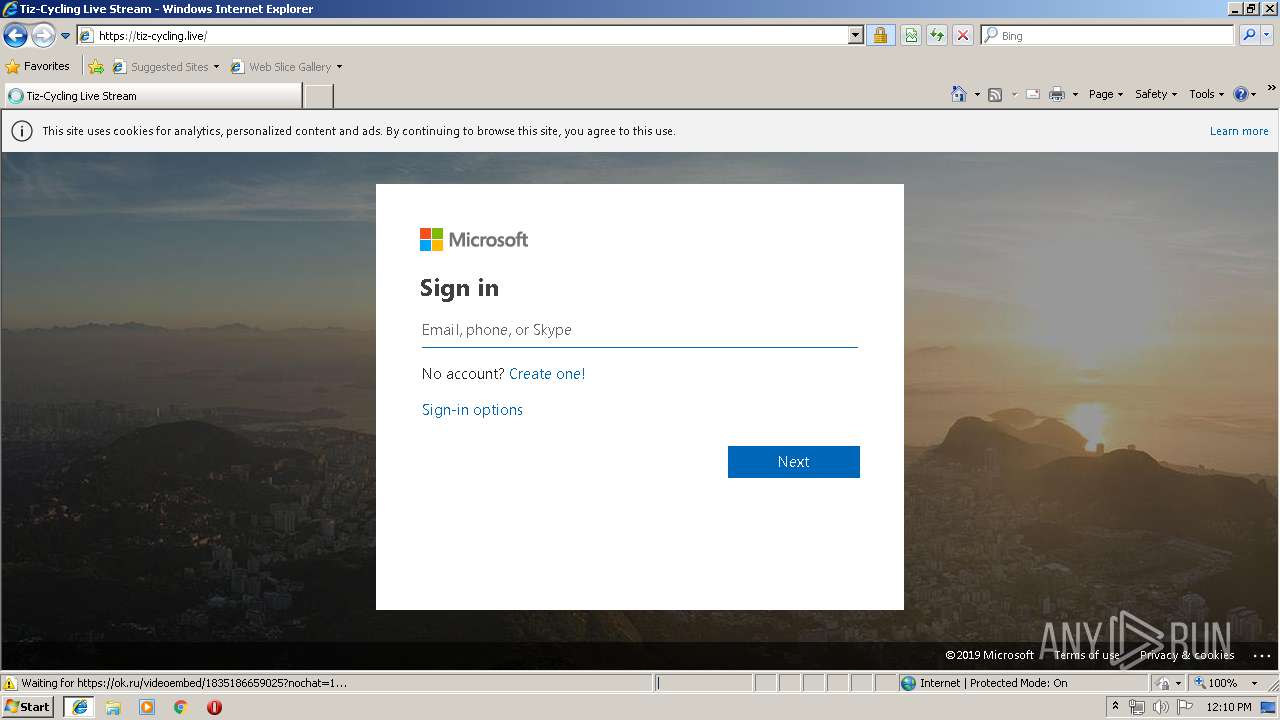The image size is (1280, 720).
Task: Click Terms of use footer link
Action: (1087, 655)
